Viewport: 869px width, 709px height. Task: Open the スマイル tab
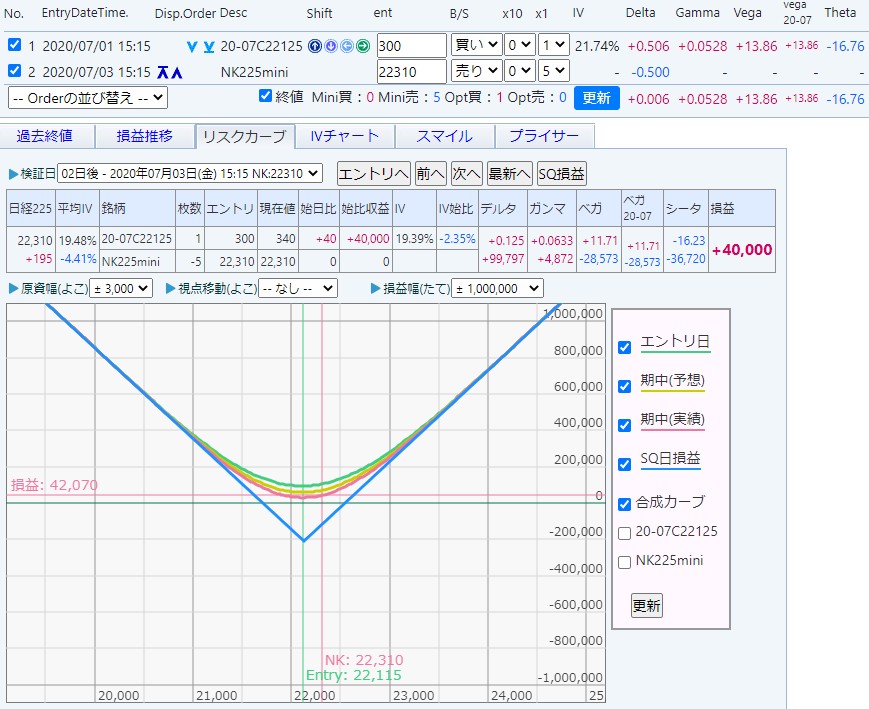[x=444, y=136]
